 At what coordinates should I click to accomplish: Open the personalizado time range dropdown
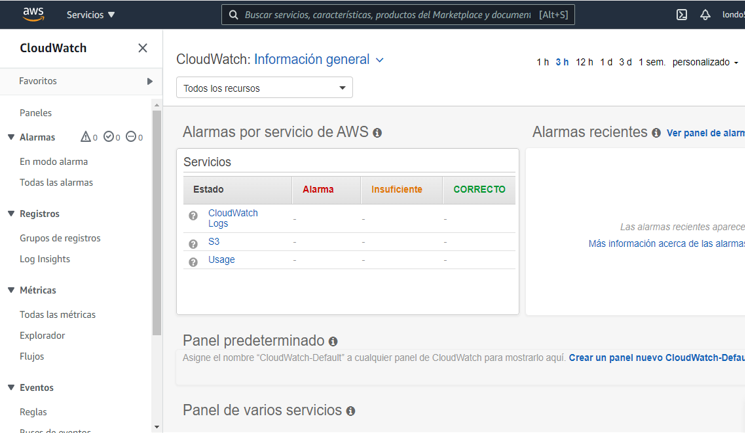[705, 62]
